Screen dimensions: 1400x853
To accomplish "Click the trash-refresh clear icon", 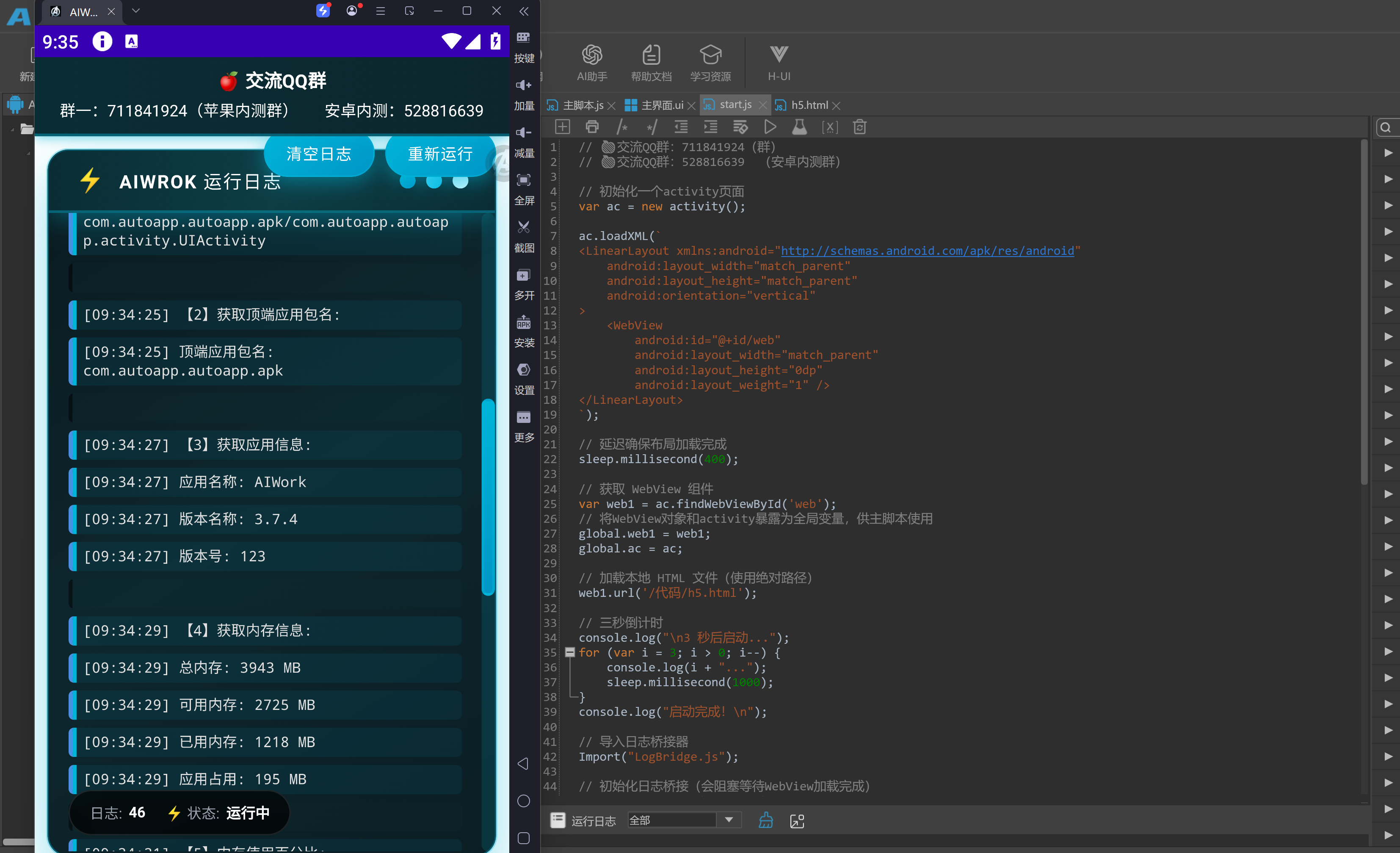I will pyautogui.click(x=860, y=127).
